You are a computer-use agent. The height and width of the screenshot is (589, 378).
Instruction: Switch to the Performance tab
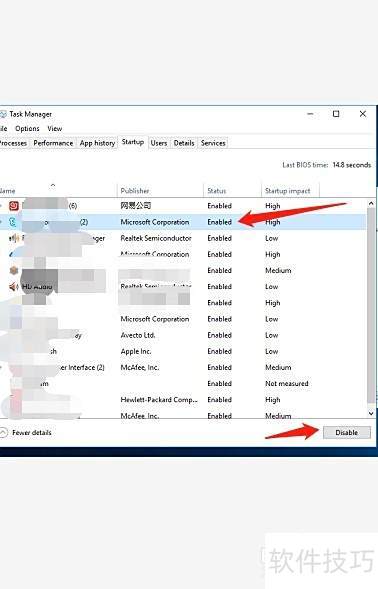click(53, 143)
